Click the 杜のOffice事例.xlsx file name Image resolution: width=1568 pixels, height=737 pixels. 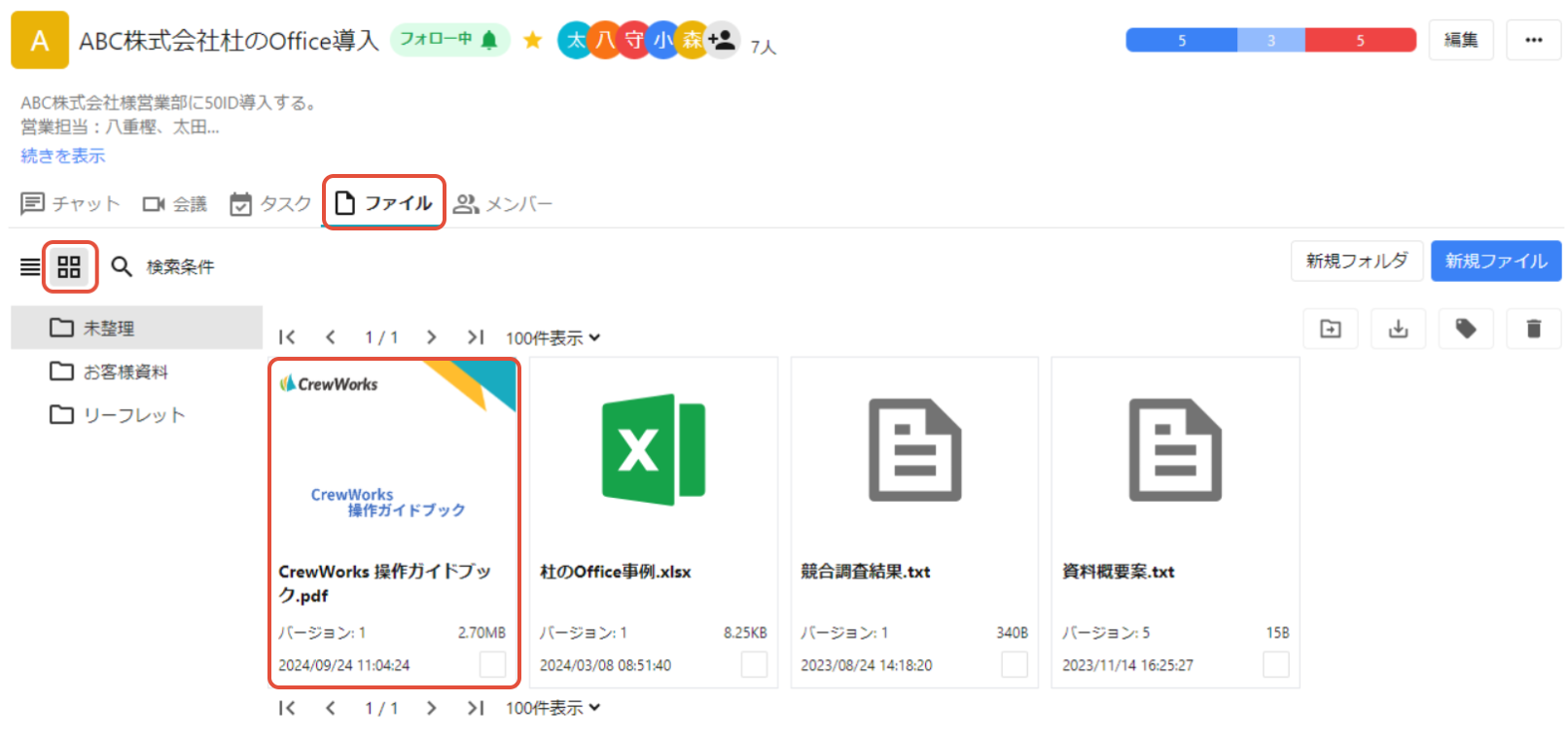(x=616, y=572)
